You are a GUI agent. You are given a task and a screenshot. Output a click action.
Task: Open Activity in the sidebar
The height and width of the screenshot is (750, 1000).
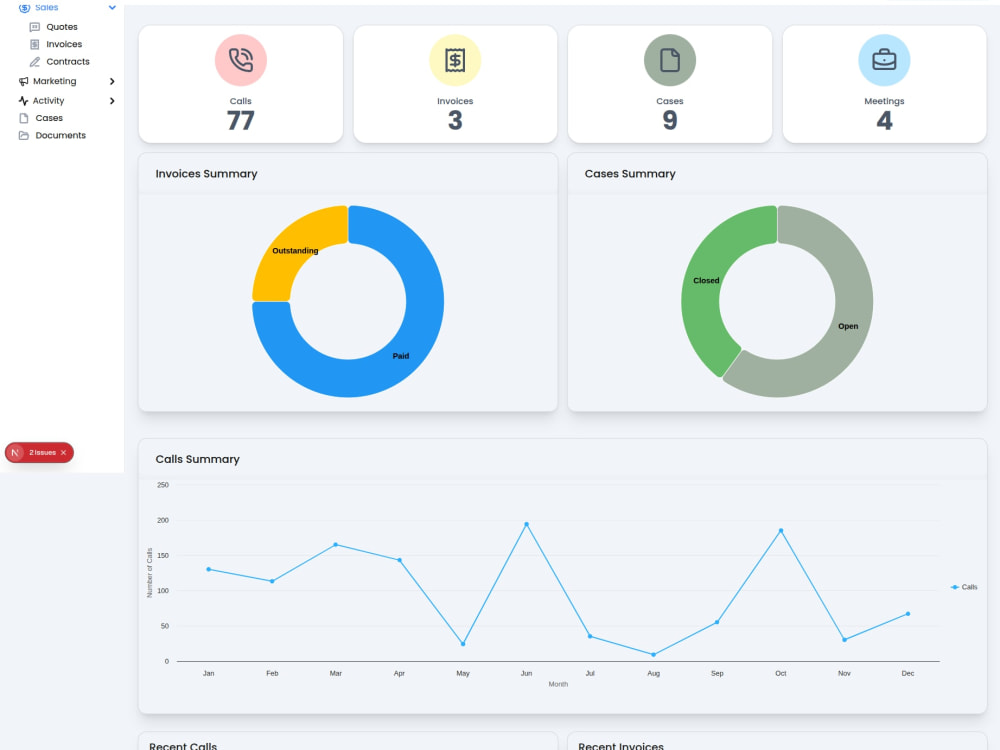pyautogui.click(x=48, y=101)
